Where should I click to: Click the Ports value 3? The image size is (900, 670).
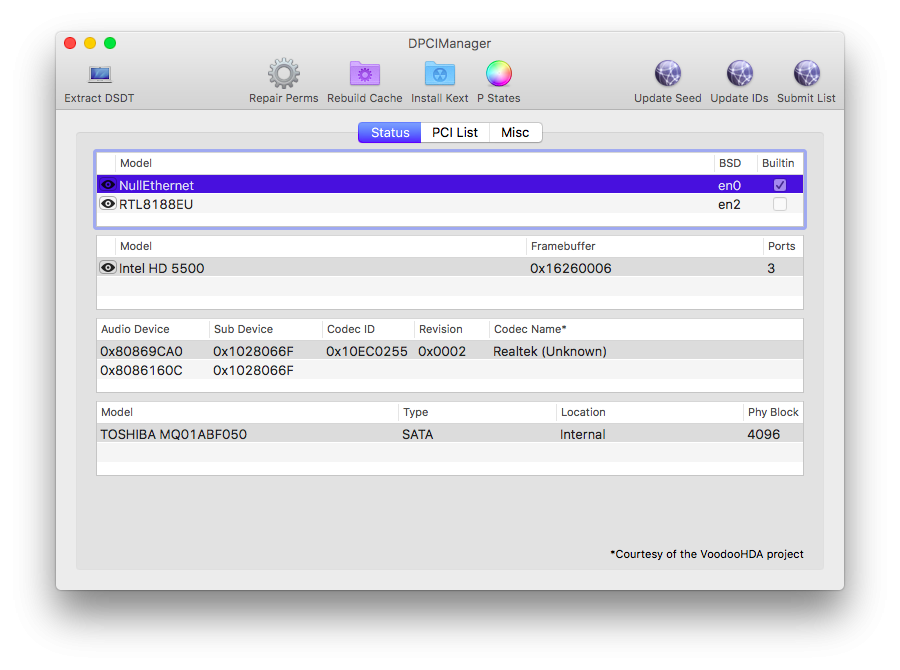pos(771,268)
